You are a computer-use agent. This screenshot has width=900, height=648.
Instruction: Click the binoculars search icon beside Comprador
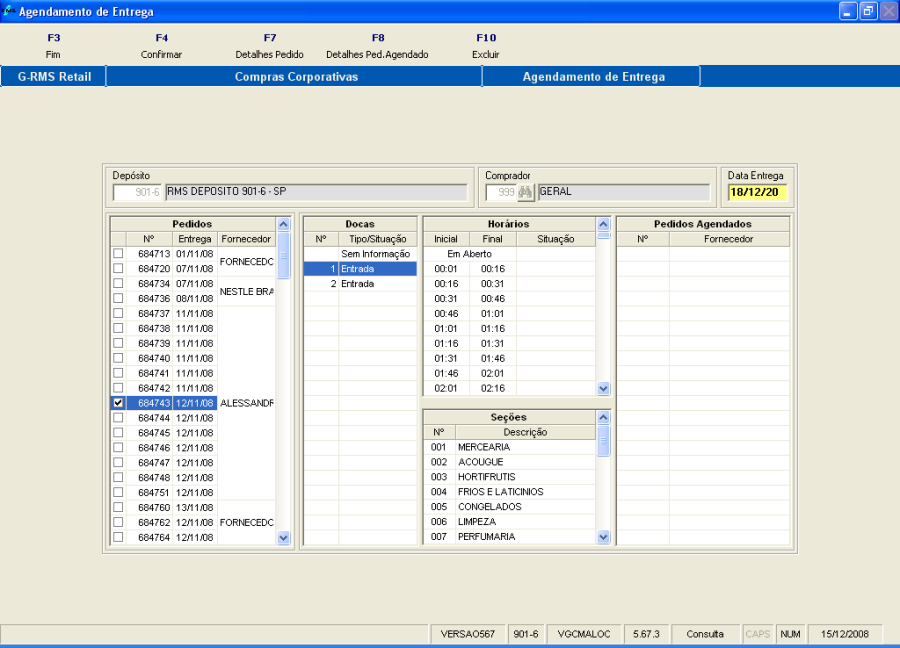click(x=526, y=192)
